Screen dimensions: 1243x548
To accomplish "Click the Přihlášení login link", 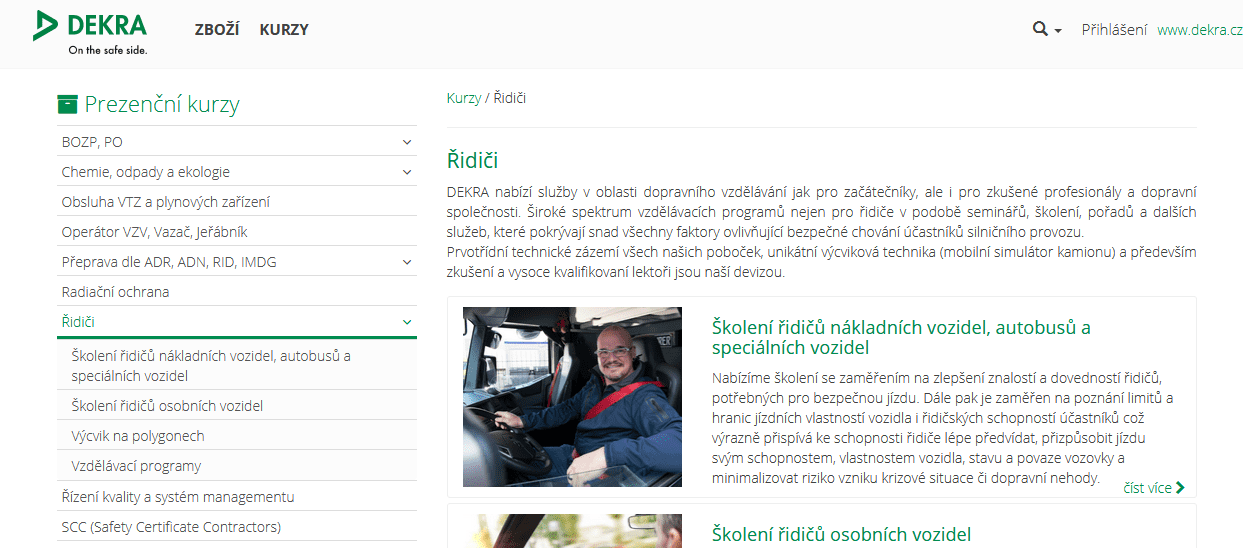I will click(x=1114, y=30).
